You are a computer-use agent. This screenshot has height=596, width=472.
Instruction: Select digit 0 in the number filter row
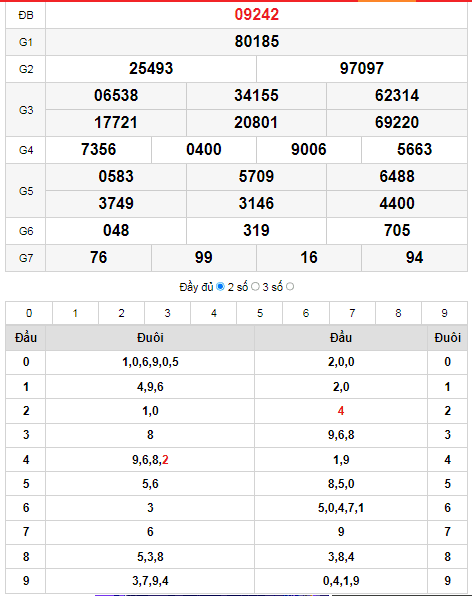[x=29, y=313]
